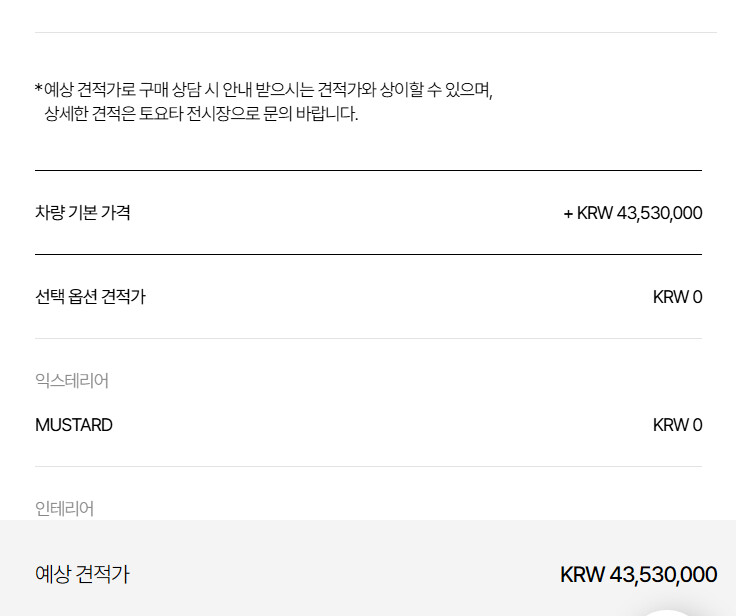Viewport: 736px width, 616px height.
Task: Click the 익스테리어 section heading
Action: [x=72, y=381]
